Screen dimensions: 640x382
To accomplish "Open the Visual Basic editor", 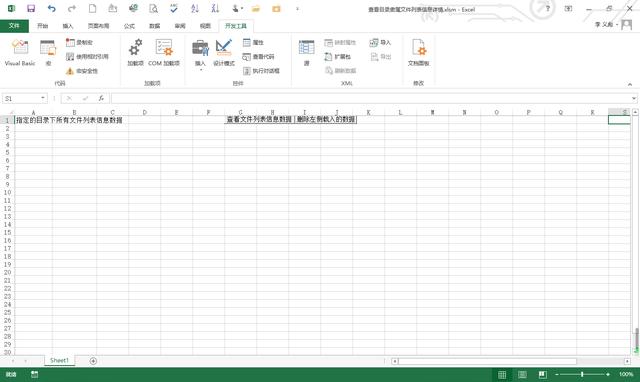I will coord(20,52).
